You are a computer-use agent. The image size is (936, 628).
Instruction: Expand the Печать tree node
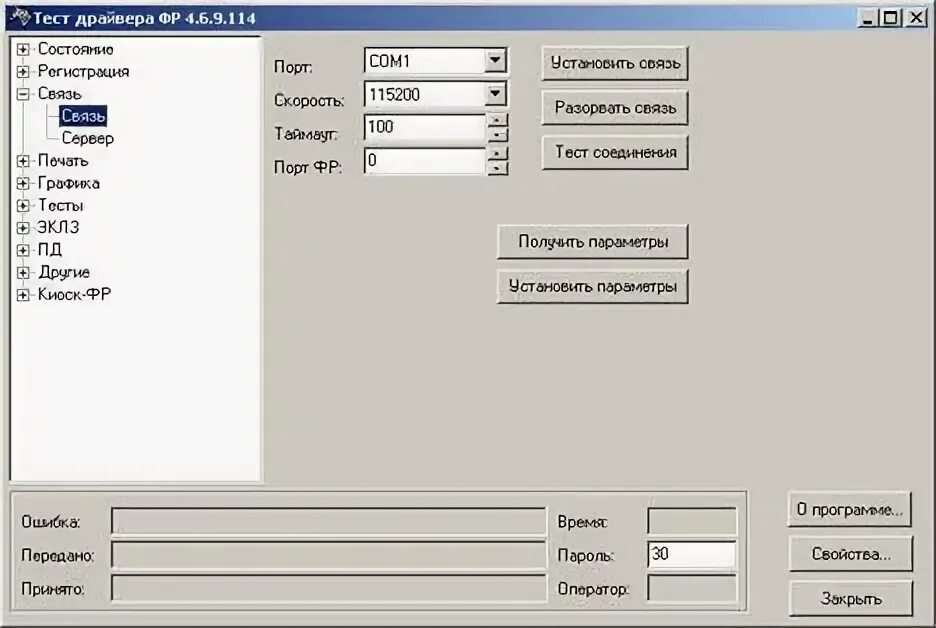pos(23,161)
